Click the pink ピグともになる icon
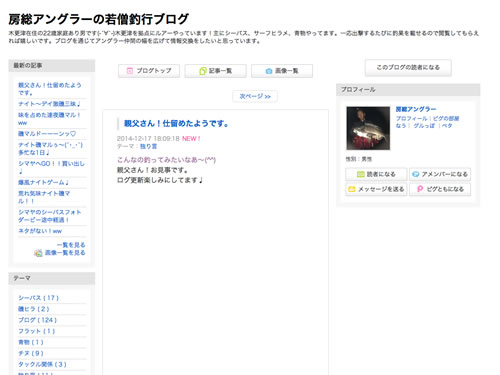Viewport: 500px width, 375px height. pyautogui.click(x=420, y=189)
